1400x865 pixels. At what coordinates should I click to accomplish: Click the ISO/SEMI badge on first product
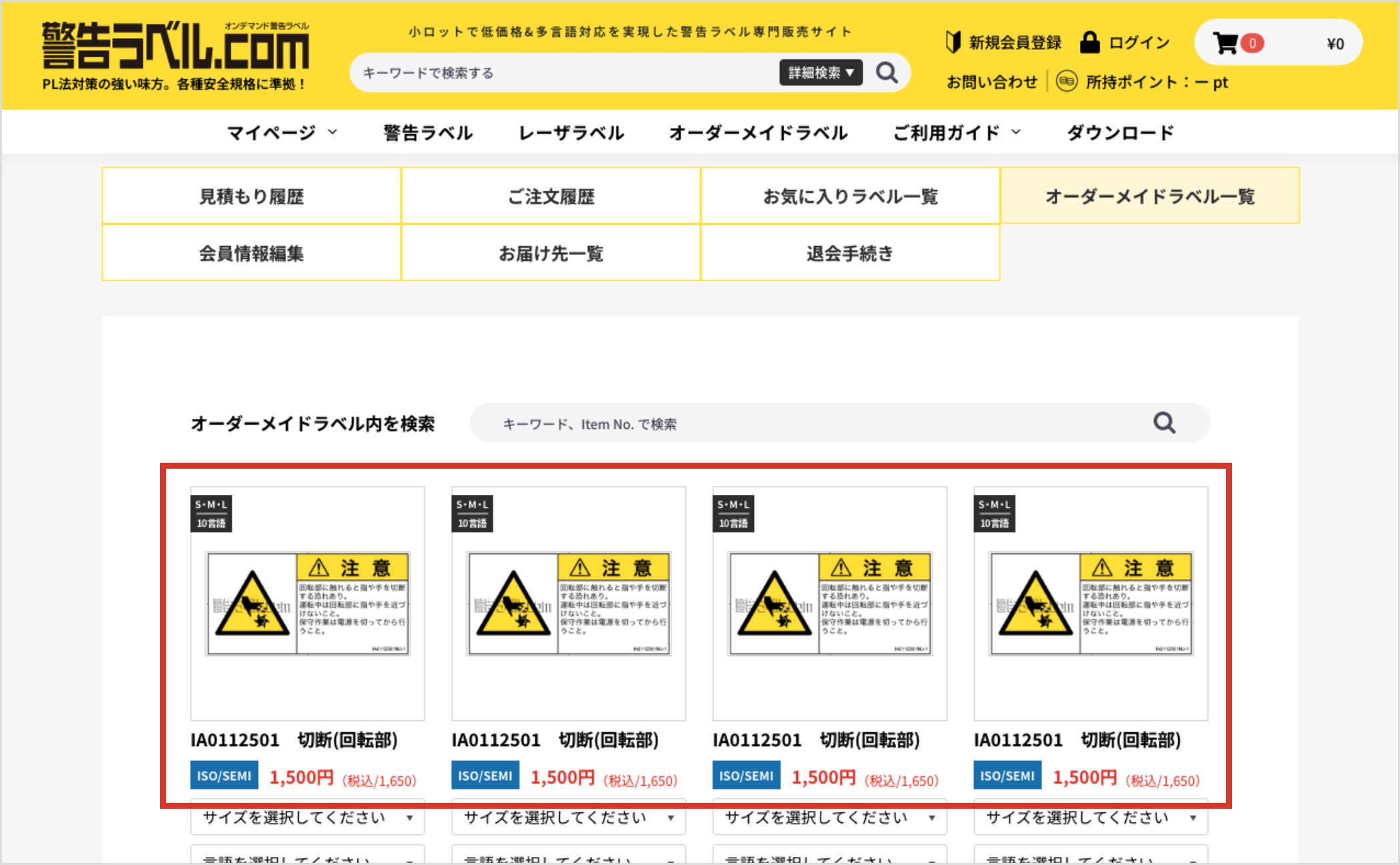pos(224,775)
